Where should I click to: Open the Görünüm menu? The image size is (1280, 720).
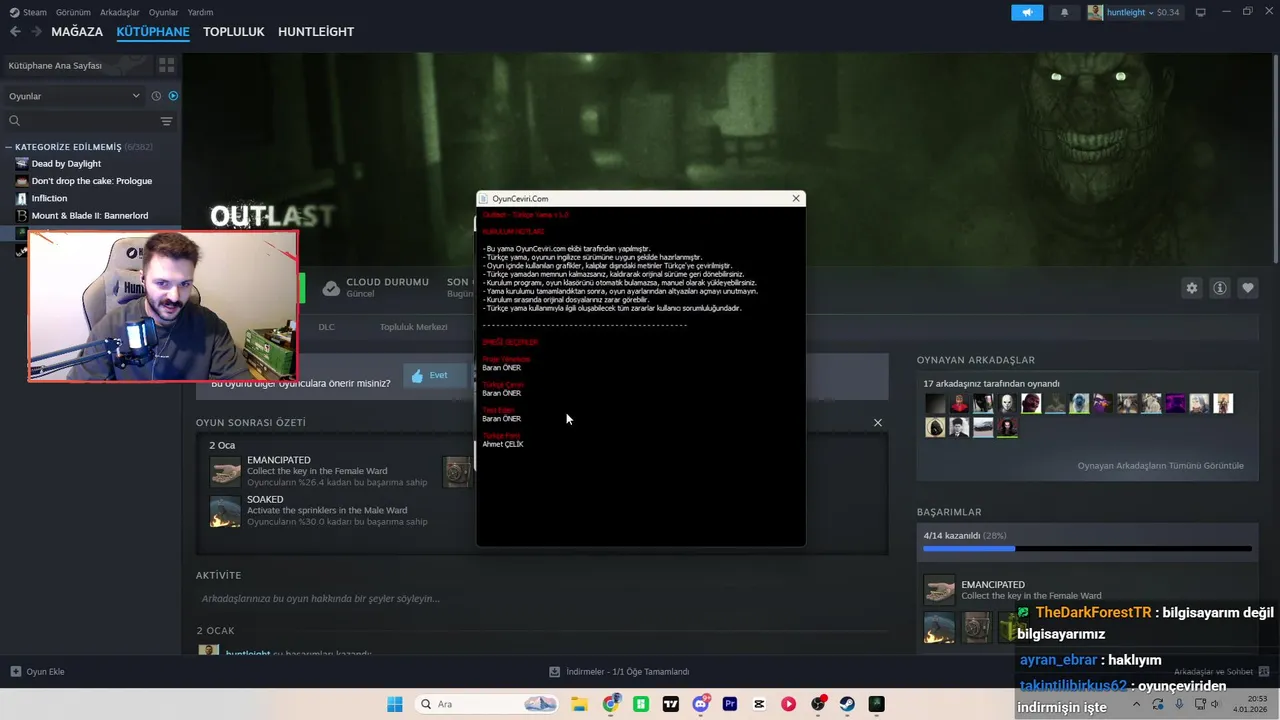[73, 12]
